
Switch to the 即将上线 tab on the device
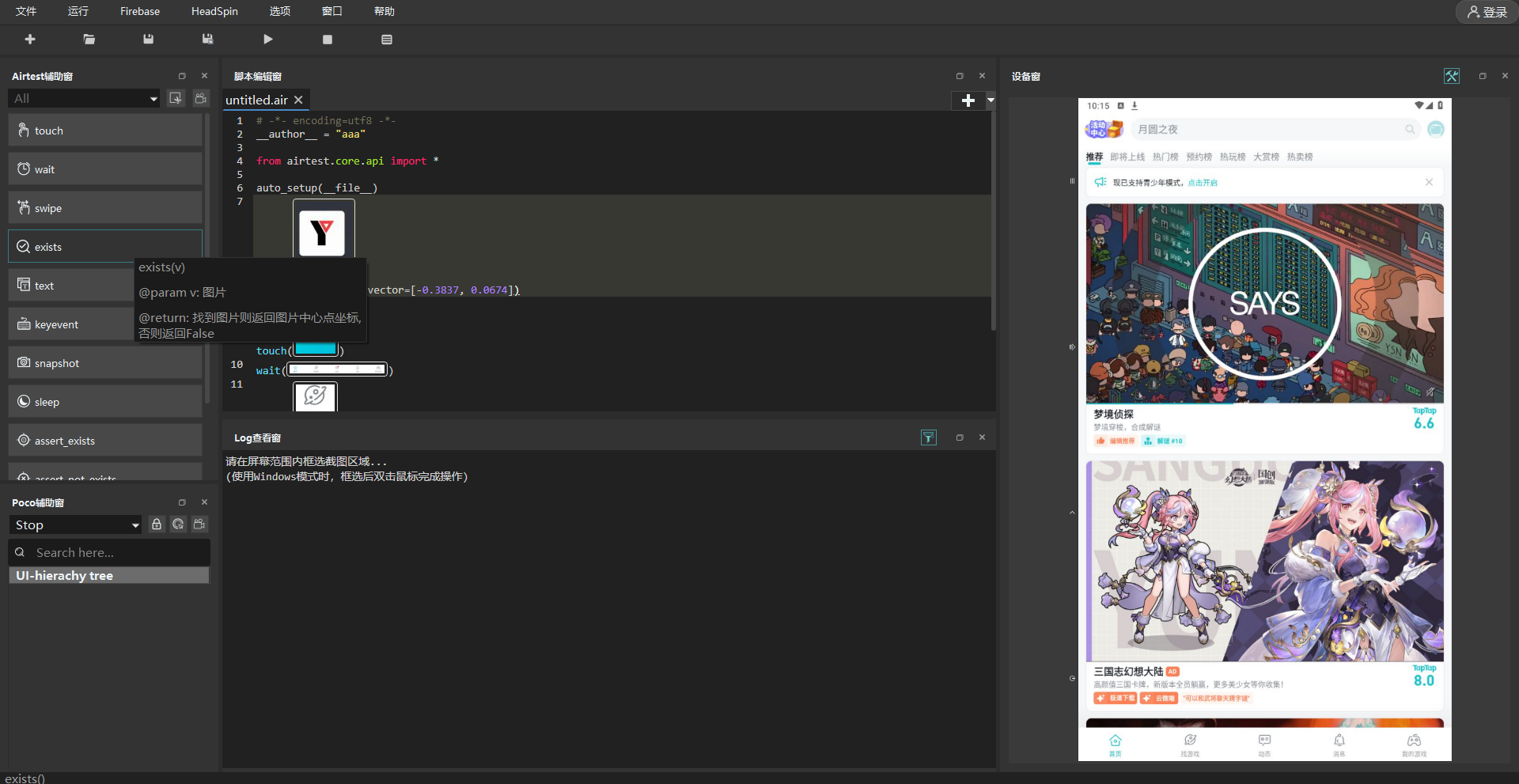[1127, 157]
